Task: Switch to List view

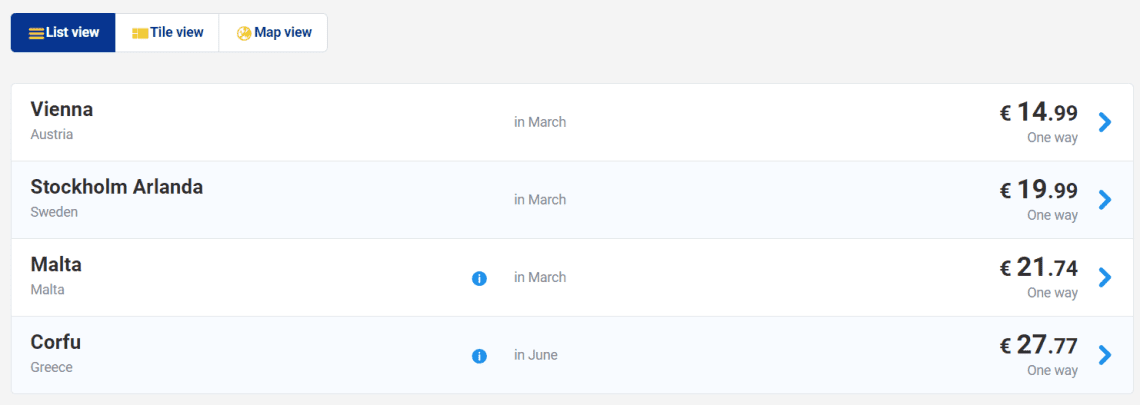Action: pos(63,33)
